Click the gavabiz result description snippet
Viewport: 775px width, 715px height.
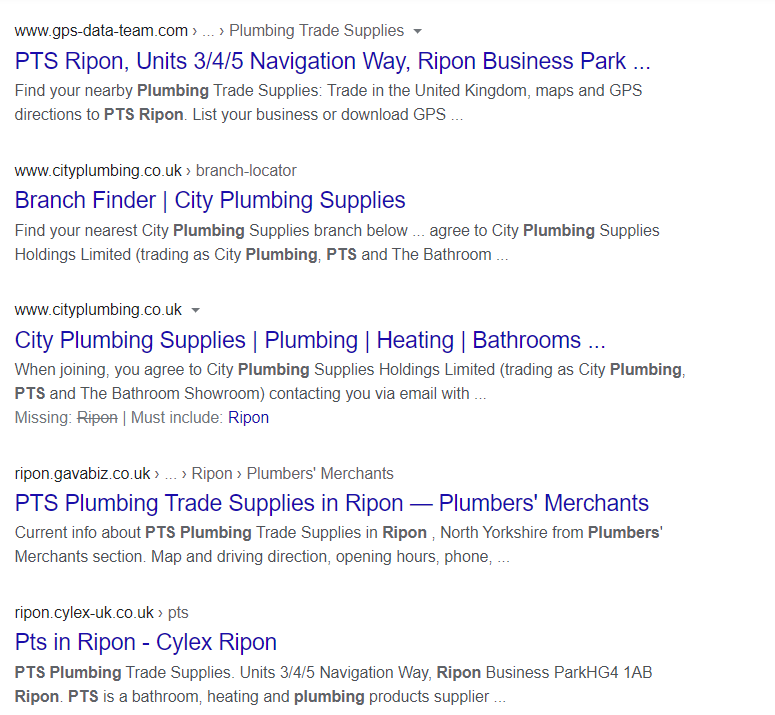[339, 545]
